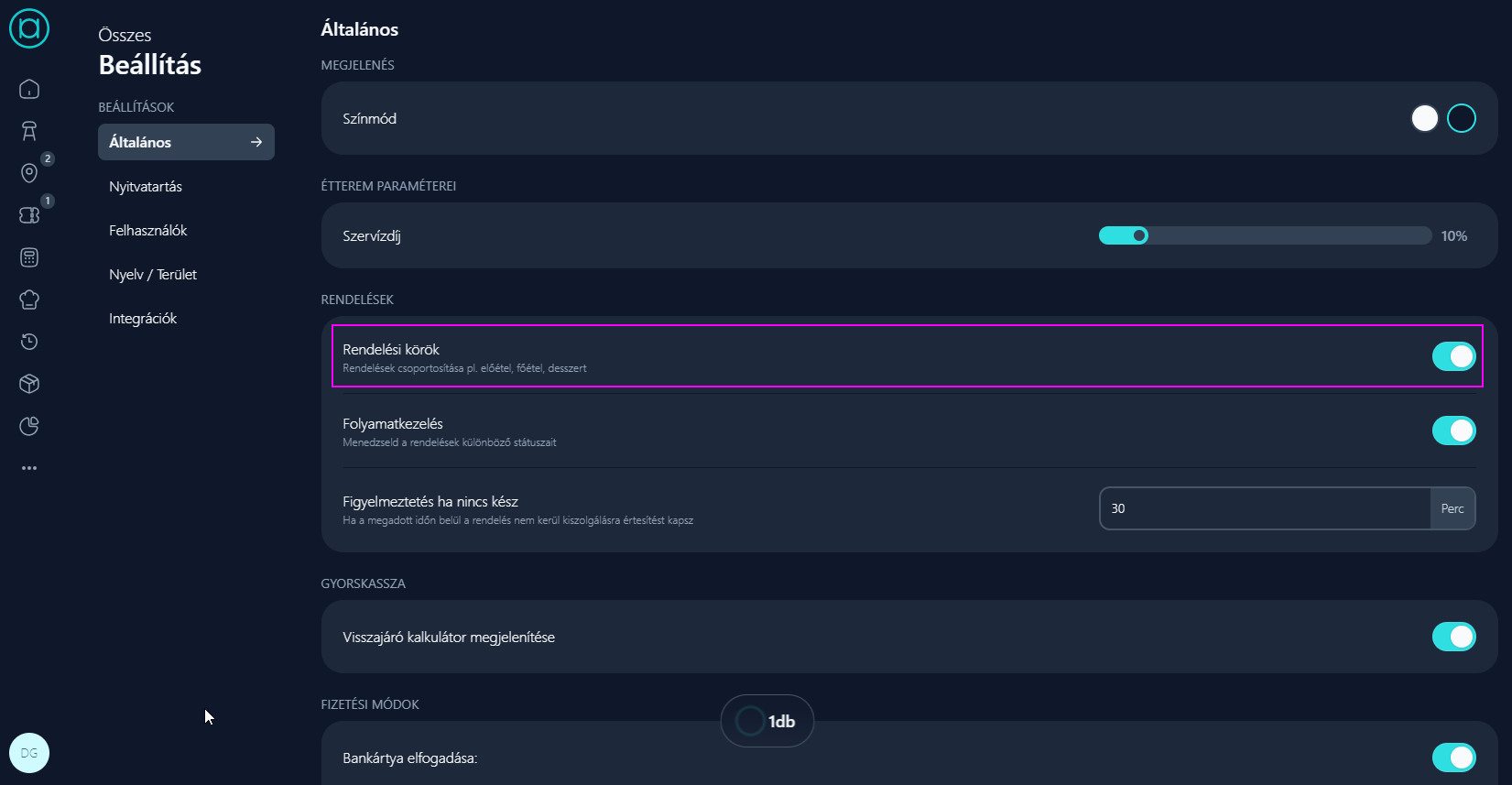Click the bar stool tables icon
This screenshot has height=785, width=1512.
[29, 131]
